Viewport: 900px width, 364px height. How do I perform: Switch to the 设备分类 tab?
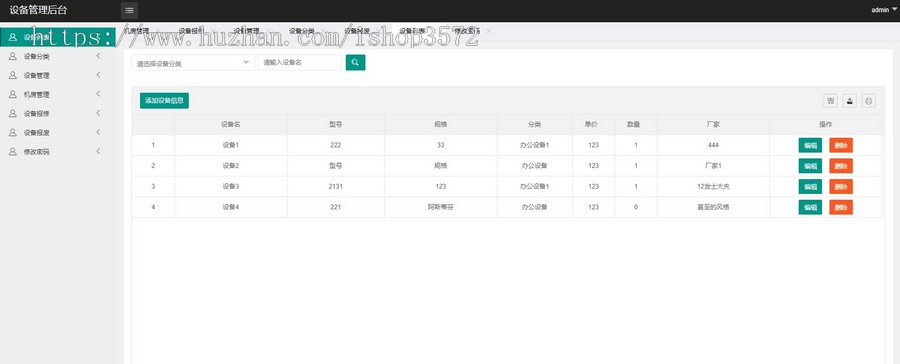coord(301,31)
